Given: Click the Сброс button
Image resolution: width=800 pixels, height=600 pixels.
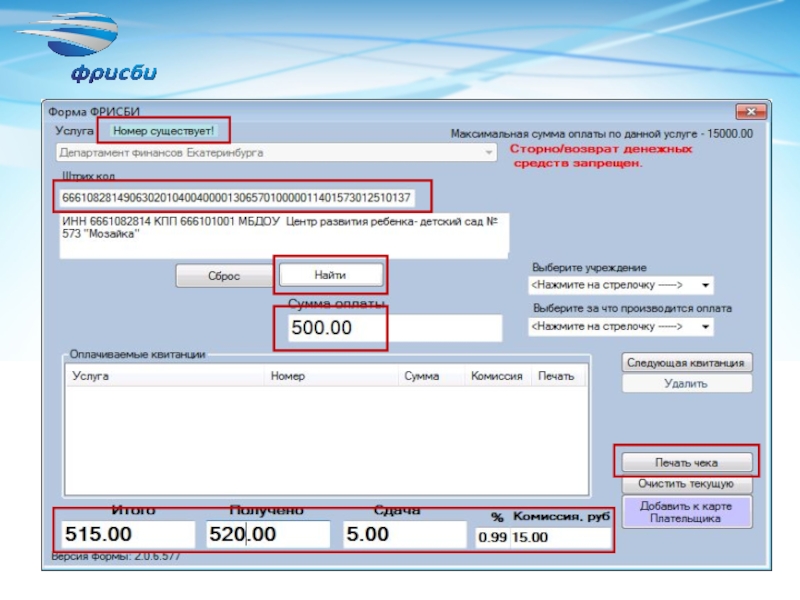Looking at the screenshot, I should [224, 276].
